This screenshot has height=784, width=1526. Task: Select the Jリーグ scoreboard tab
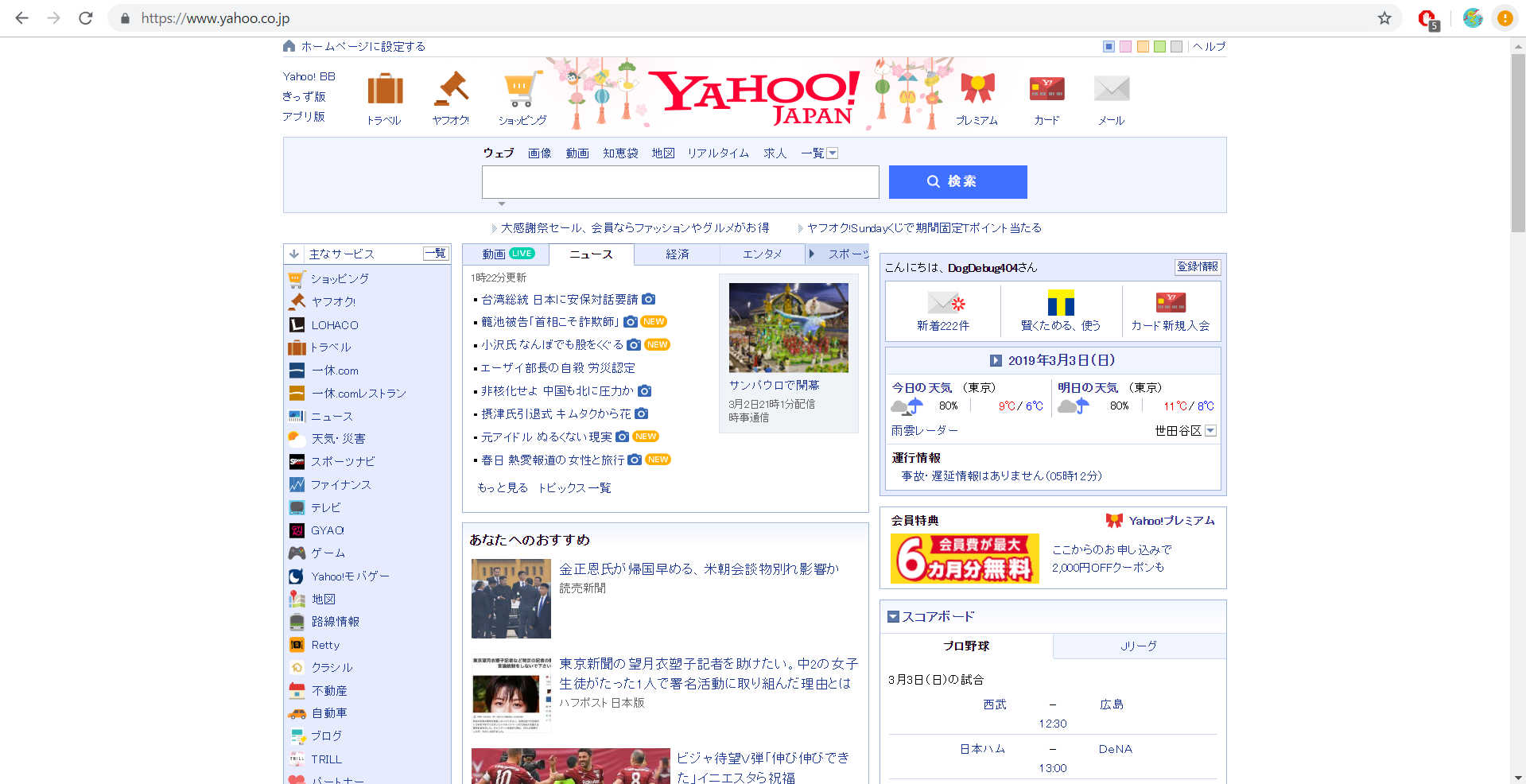(x=1139, y=646)
